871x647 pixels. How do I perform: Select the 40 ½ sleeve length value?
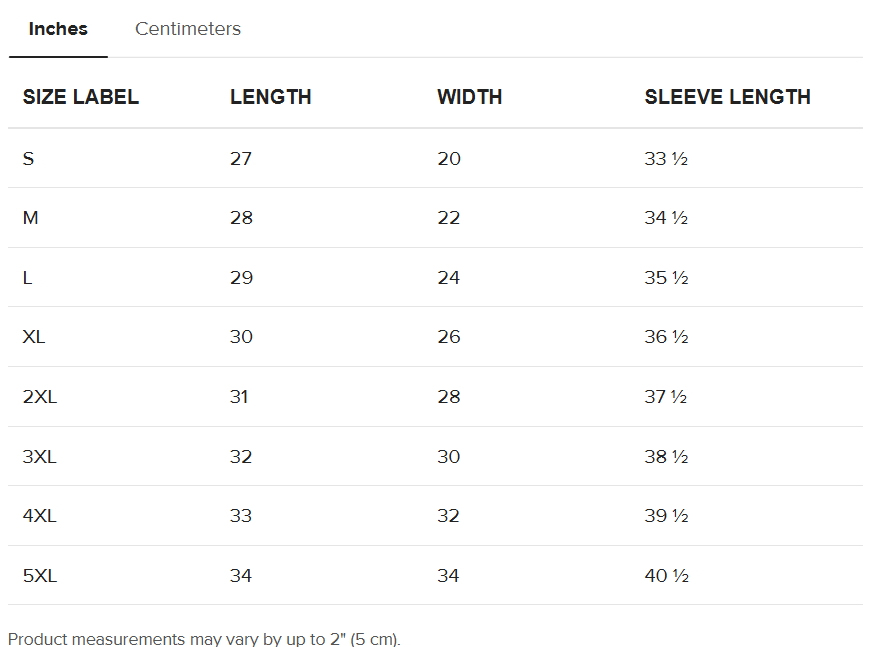pyautogui.click(x=667, y=576)
